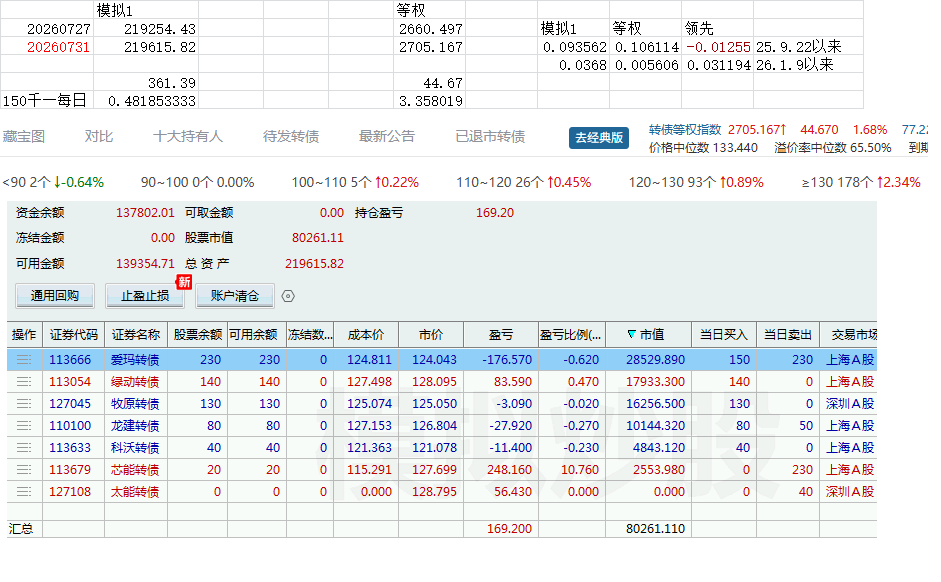The width and height of the screenshot is (941, 582).
Task: Select the 龙建转债 name cell
Action: [x=135, y=426]
